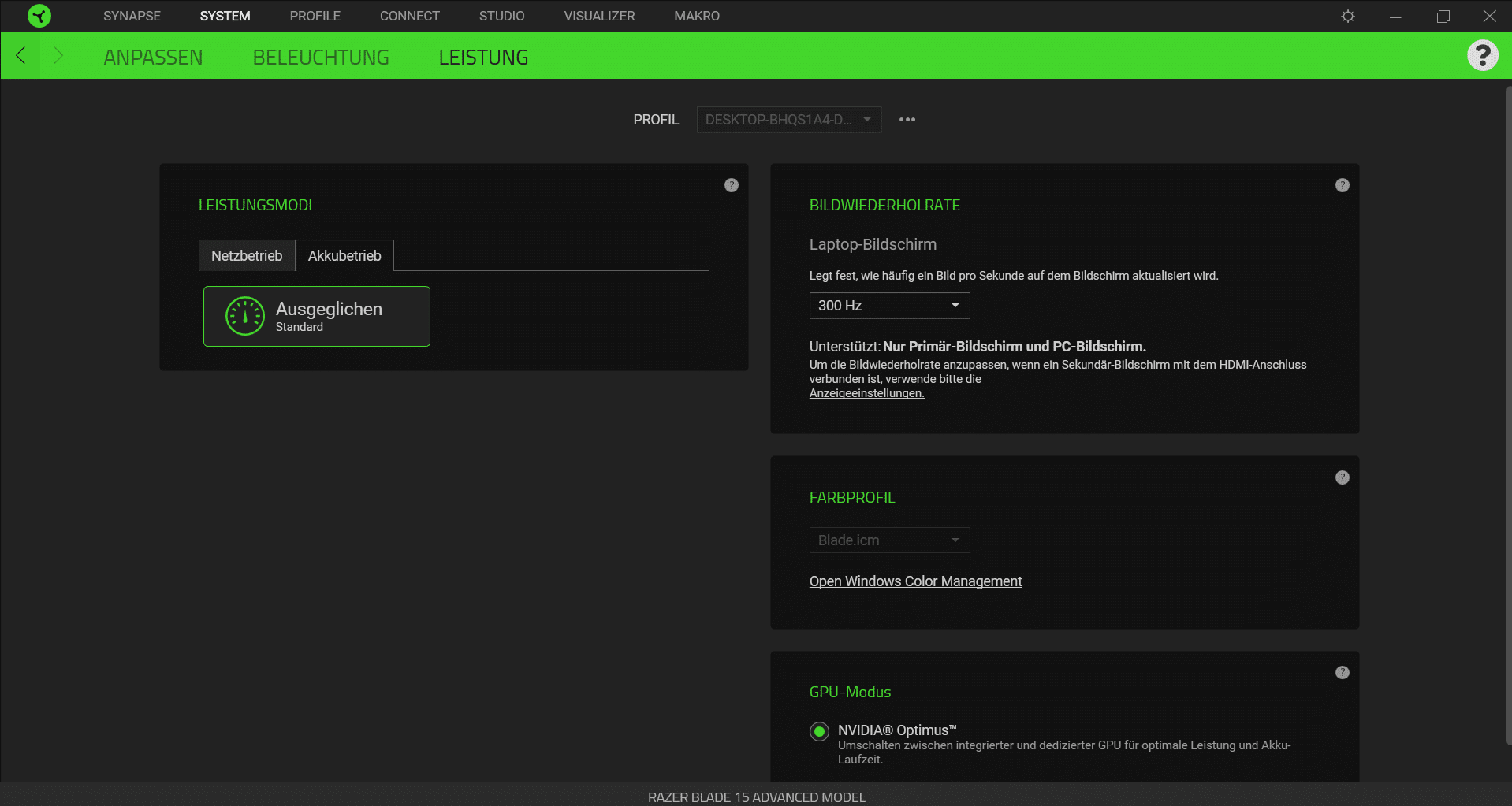The image size is (1512, 806).
Task: Click Open Windows Color Management link
Action: pyautogui.click(x=915, y=581)
